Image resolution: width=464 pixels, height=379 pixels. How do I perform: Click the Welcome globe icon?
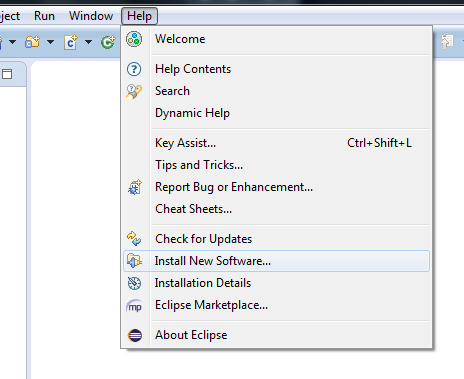click(x=134, y=39)
